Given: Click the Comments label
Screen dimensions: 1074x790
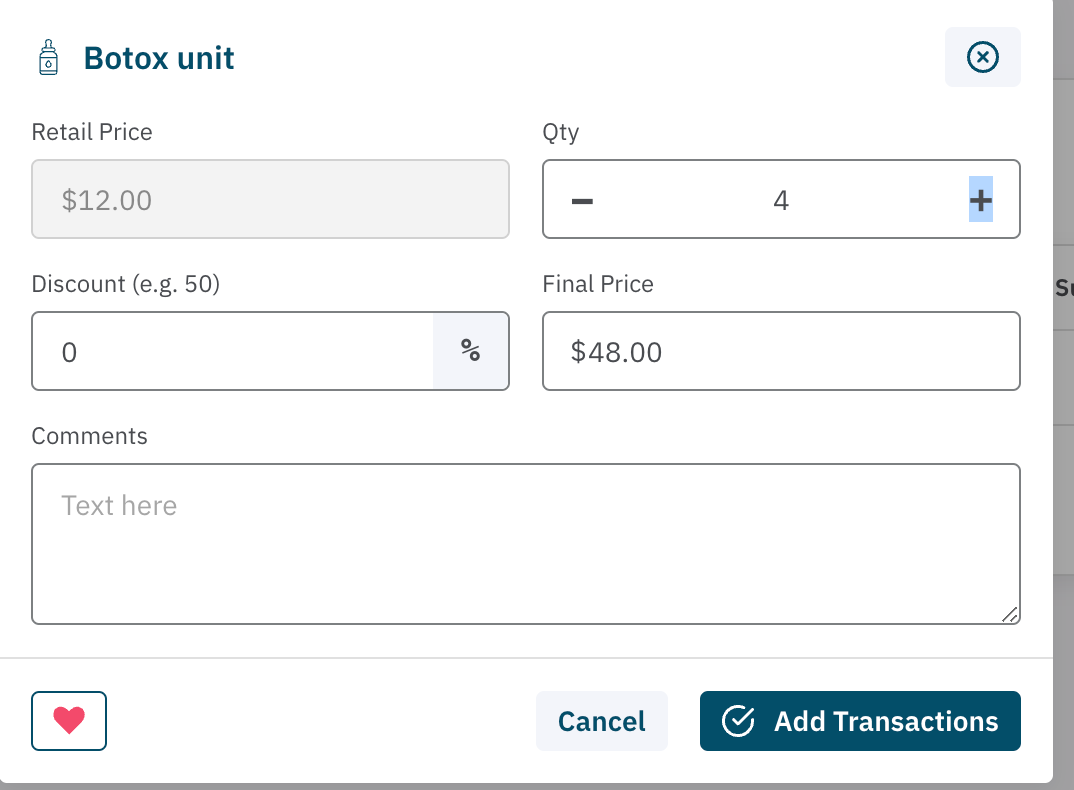Looking at the screenshot, I should 89,436.
